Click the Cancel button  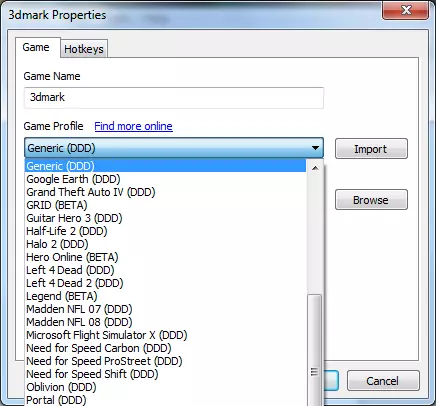[383, 381]
